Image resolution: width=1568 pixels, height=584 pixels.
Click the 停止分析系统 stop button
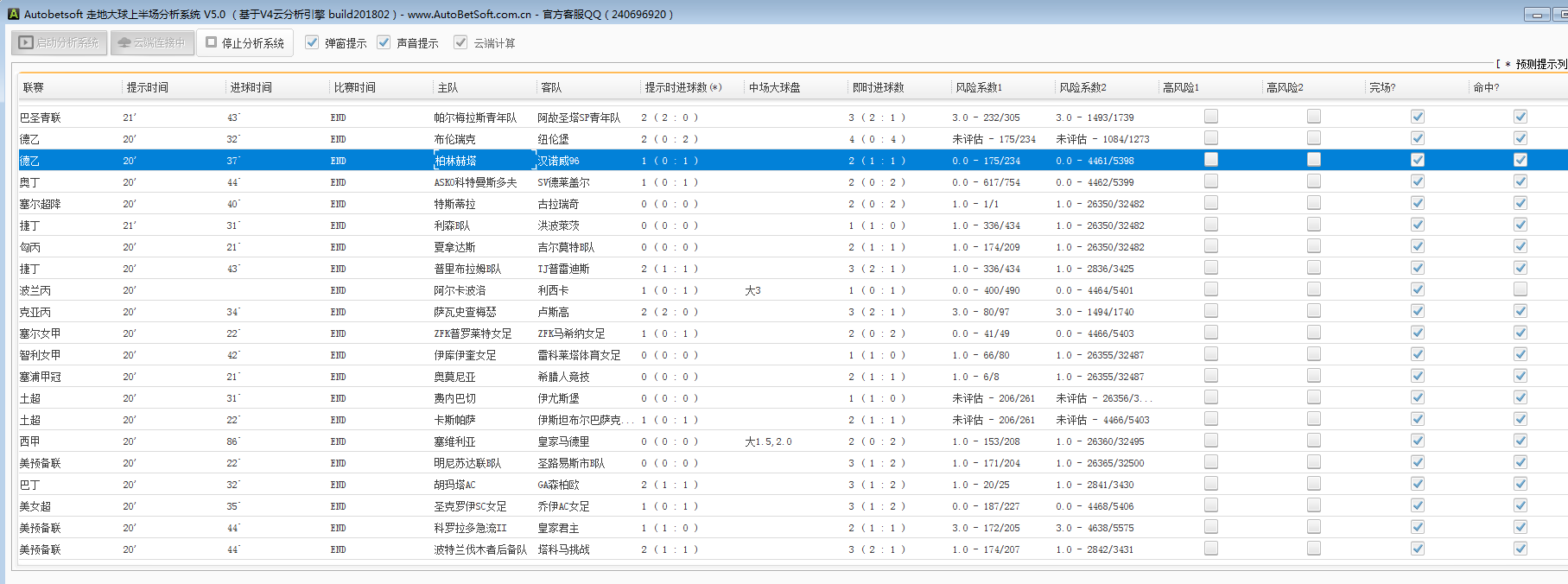(245, 42)
